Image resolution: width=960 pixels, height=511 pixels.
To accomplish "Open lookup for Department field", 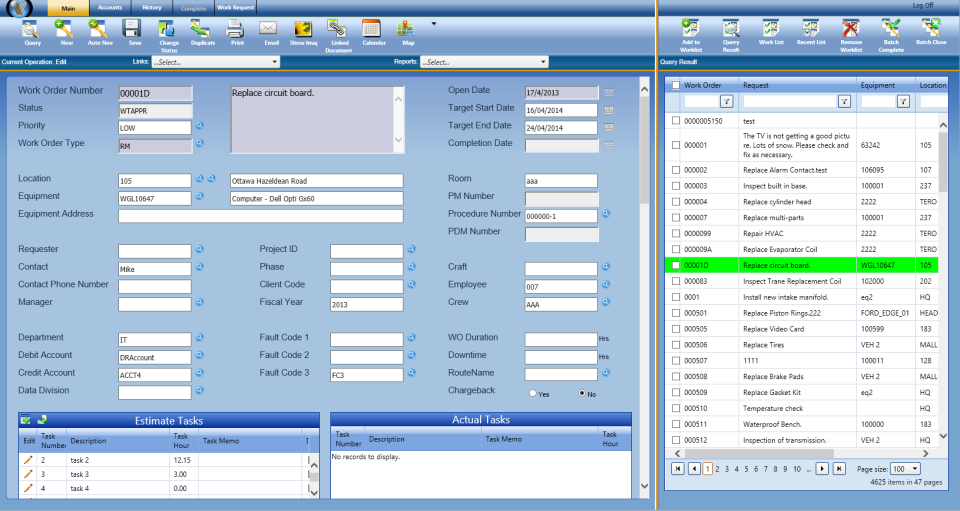I will pos(200,337).
